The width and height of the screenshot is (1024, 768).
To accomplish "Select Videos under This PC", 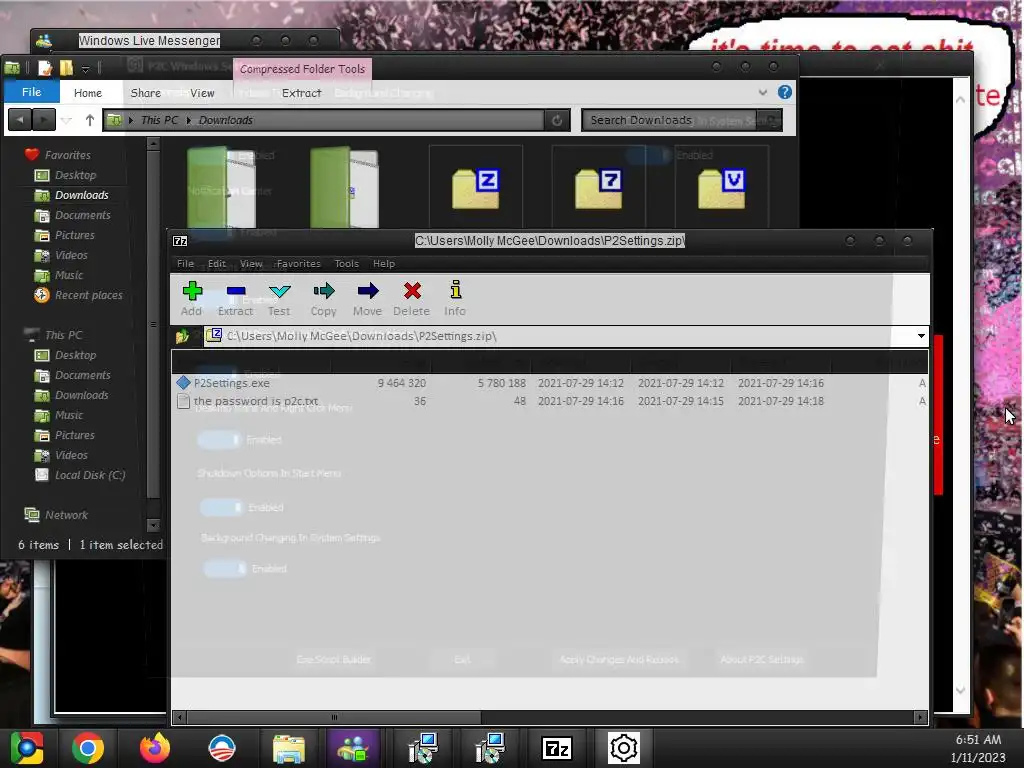I will (x=71, y=455).
